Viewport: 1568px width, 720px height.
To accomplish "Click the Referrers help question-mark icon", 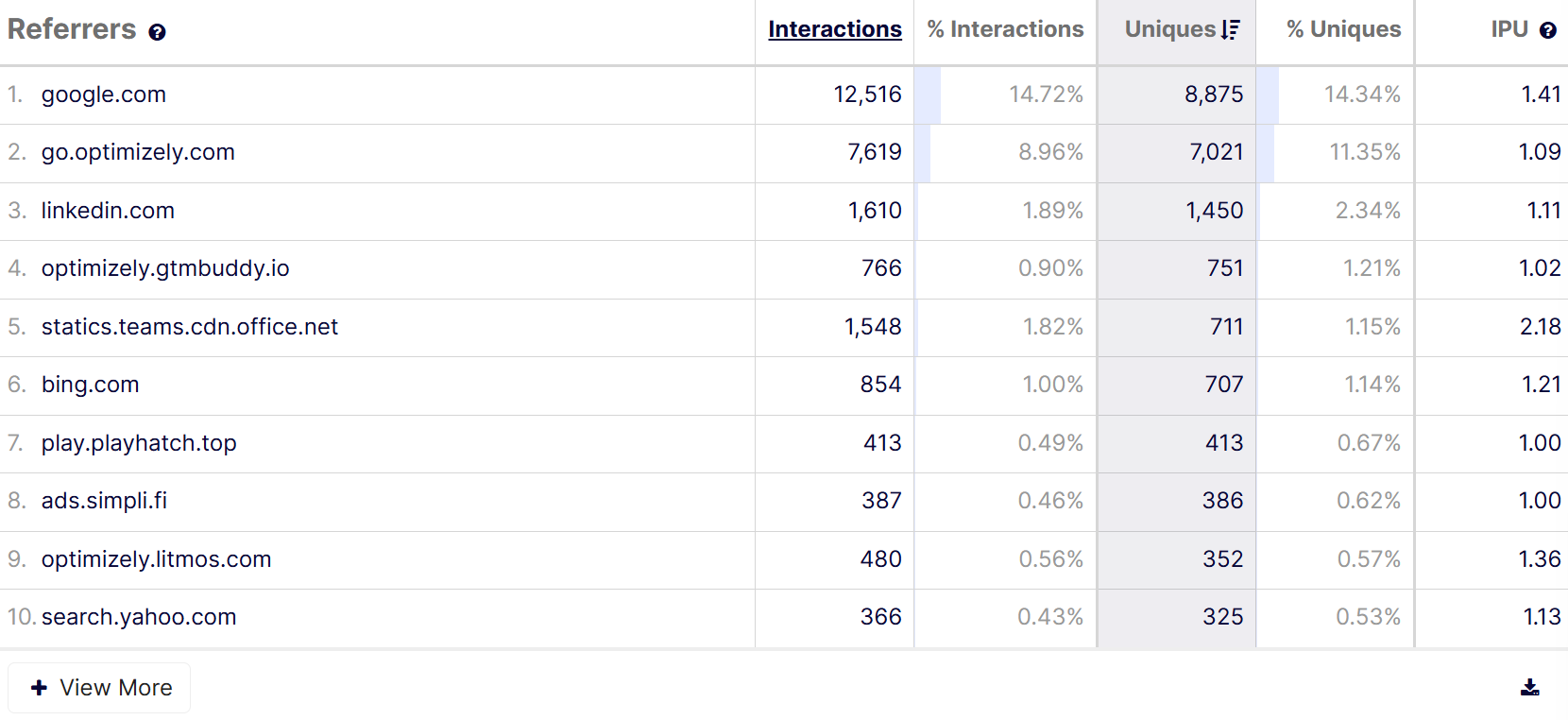I will pos(158,32).
